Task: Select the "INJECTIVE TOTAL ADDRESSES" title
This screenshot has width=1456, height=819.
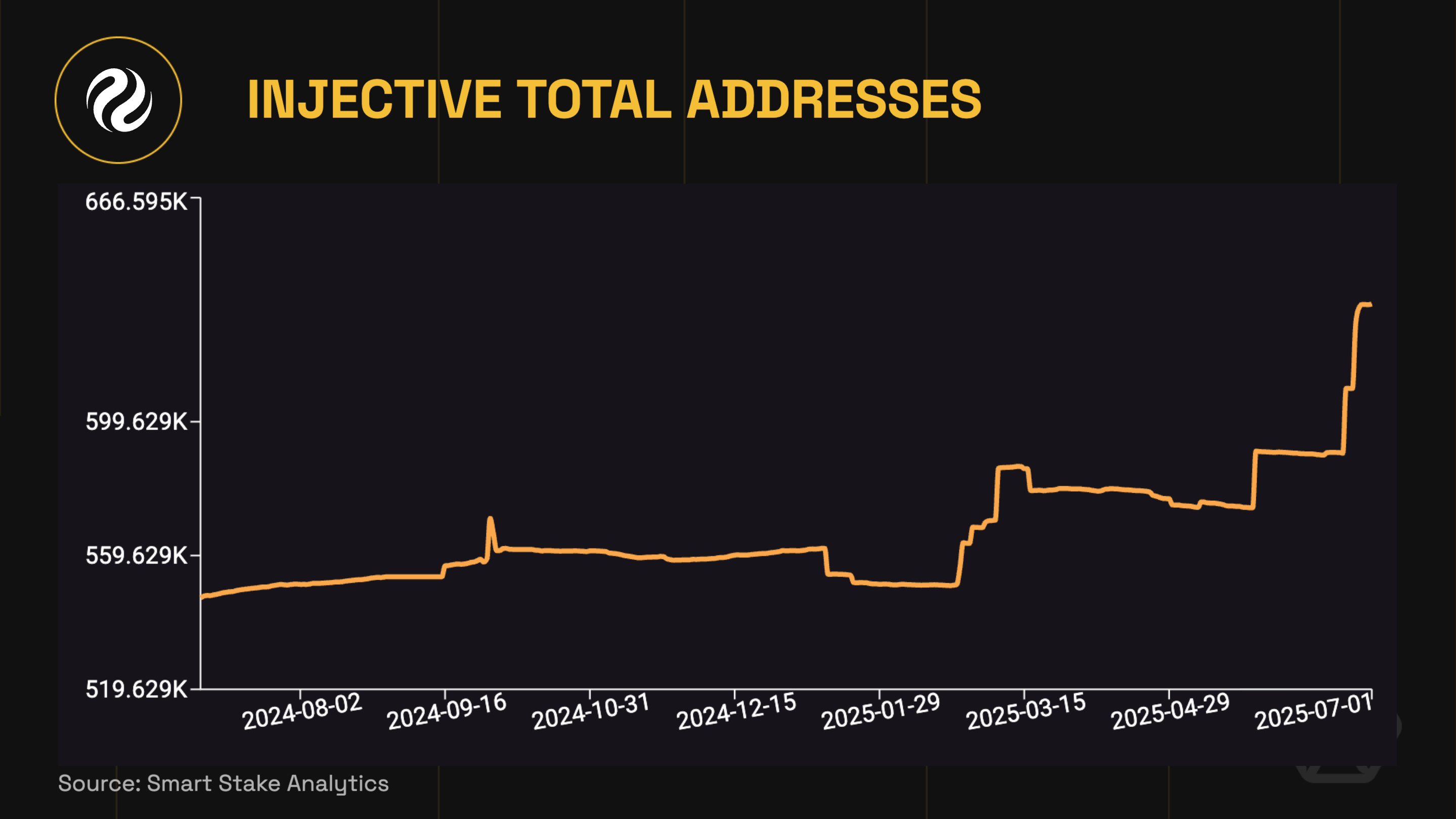Action: pos(614,100)
